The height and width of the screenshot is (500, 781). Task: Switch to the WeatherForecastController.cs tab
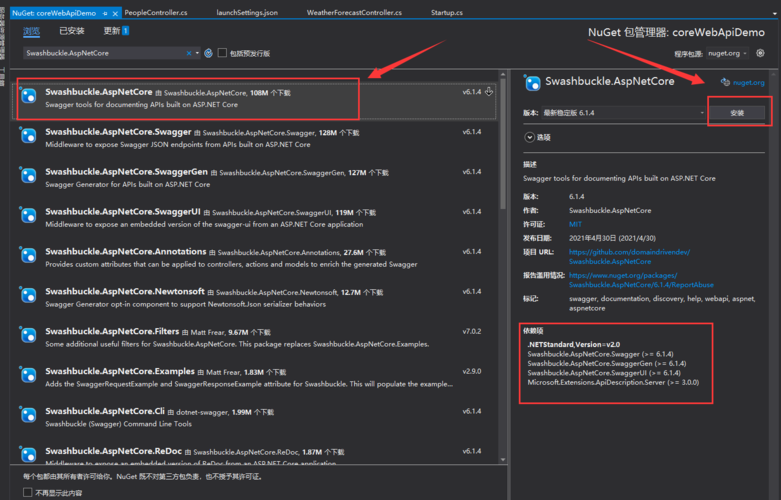click(x=354, y=12)
